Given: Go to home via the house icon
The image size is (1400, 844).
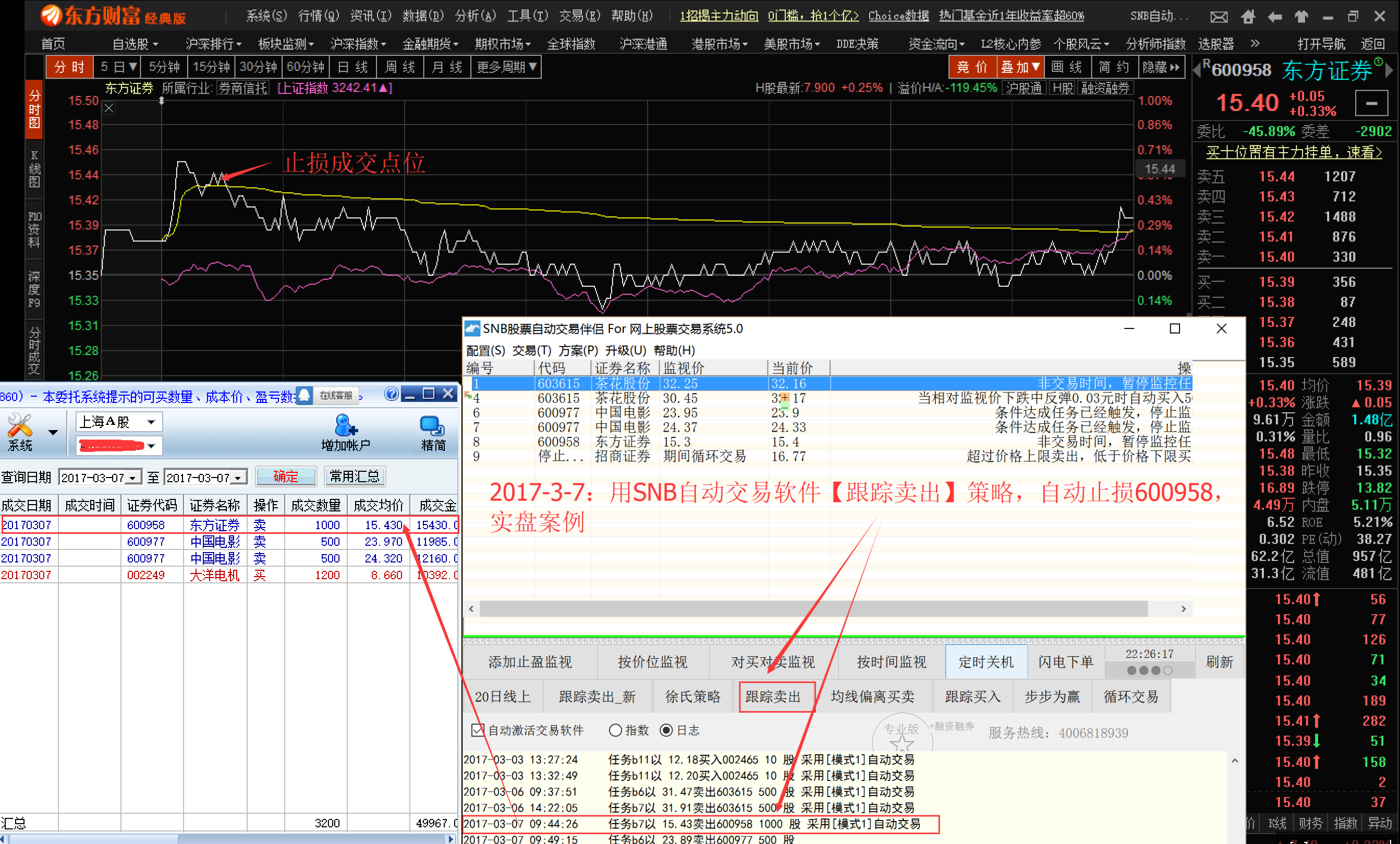Looking at the screenshot, I should pos(1248,17).
